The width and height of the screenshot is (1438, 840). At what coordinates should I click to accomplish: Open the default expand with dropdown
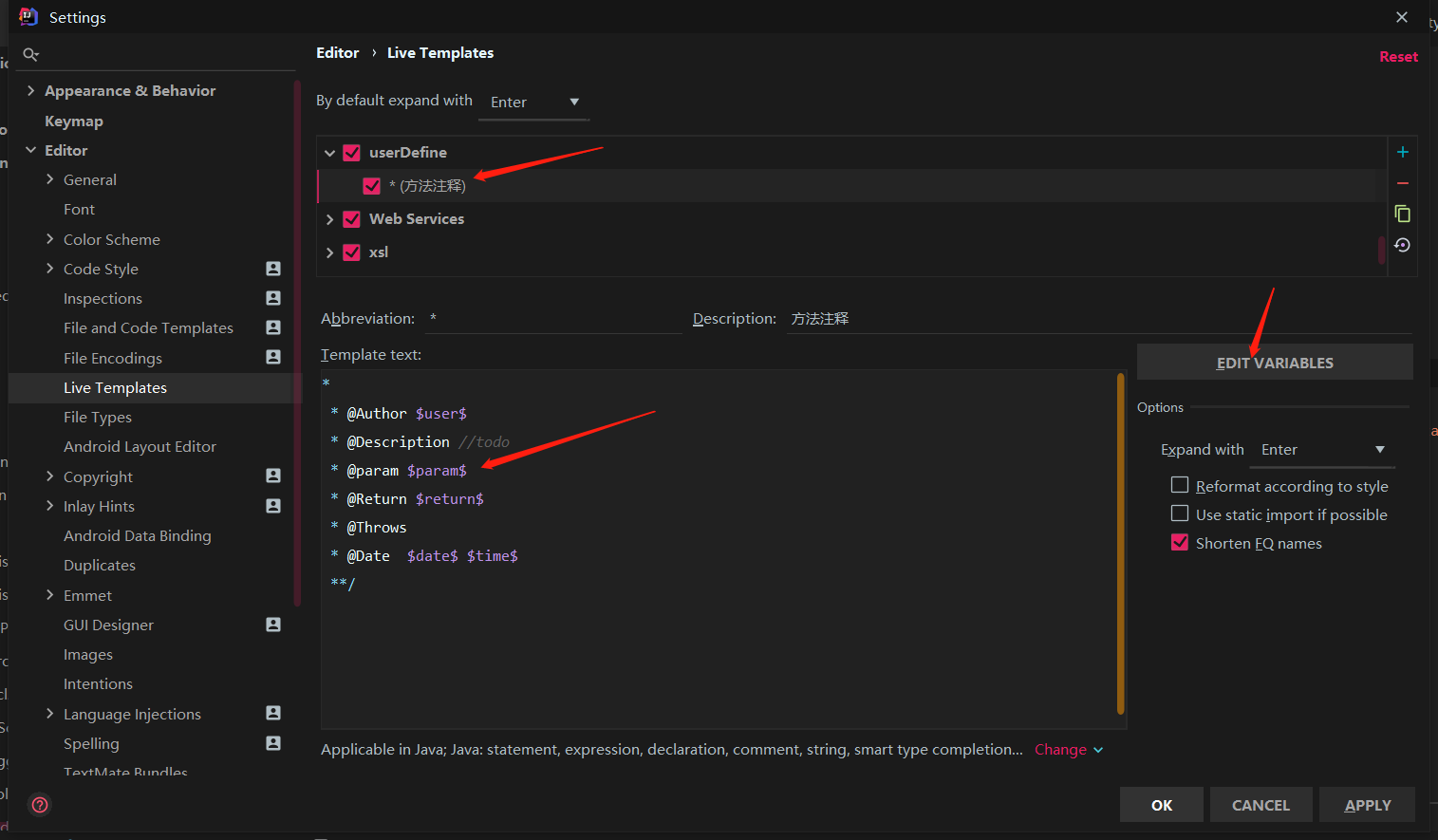[535, 102]
